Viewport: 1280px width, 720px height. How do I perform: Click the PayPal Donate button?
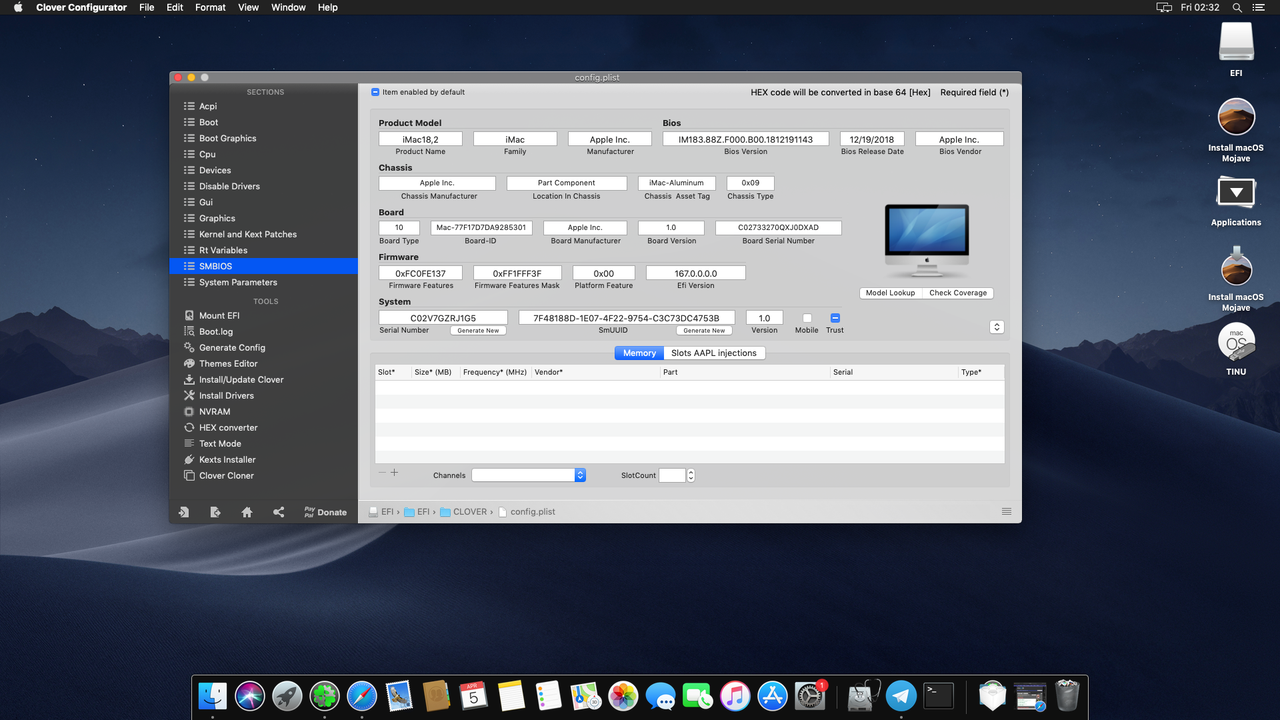point(325,512)
